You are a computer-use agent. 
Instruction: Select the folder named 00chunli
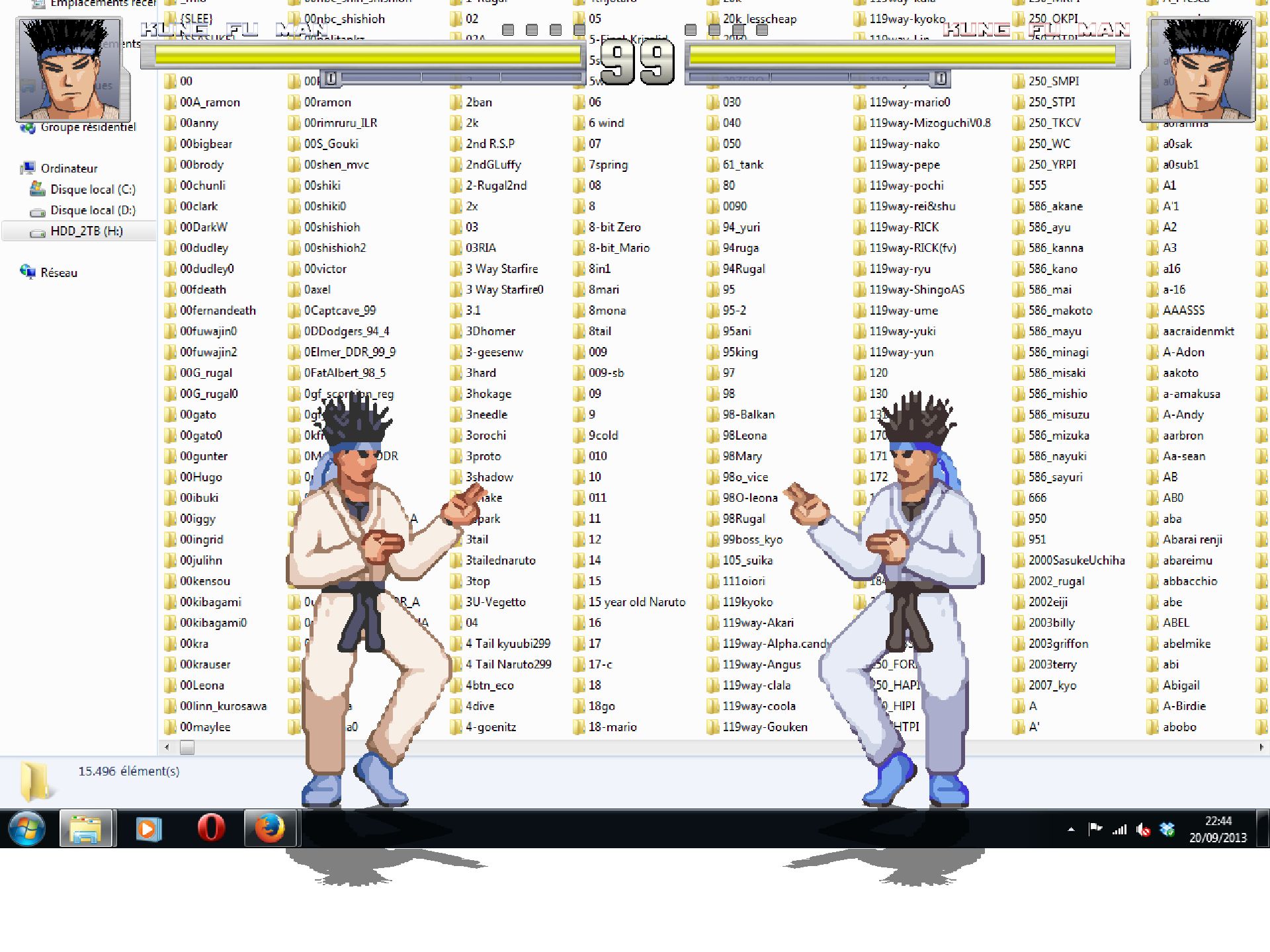click(x=202, y=186)
